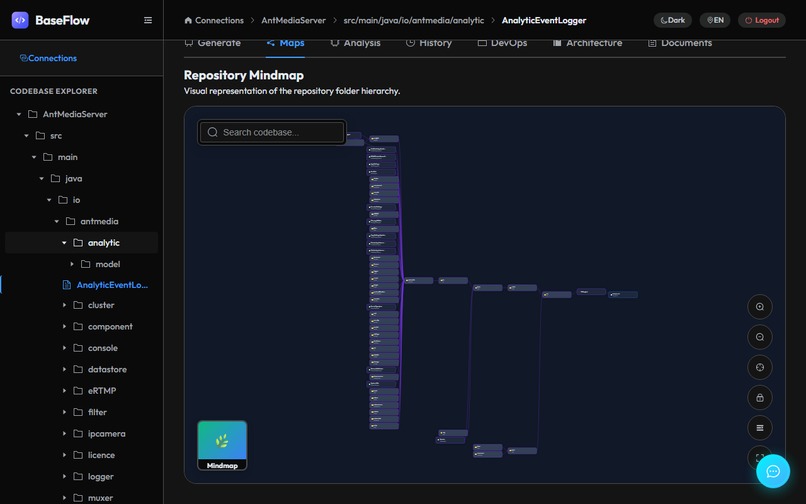The height and width of the screenshot is (504, 806).
Task: Click the logger folder icon
Action: pos(78,477)
